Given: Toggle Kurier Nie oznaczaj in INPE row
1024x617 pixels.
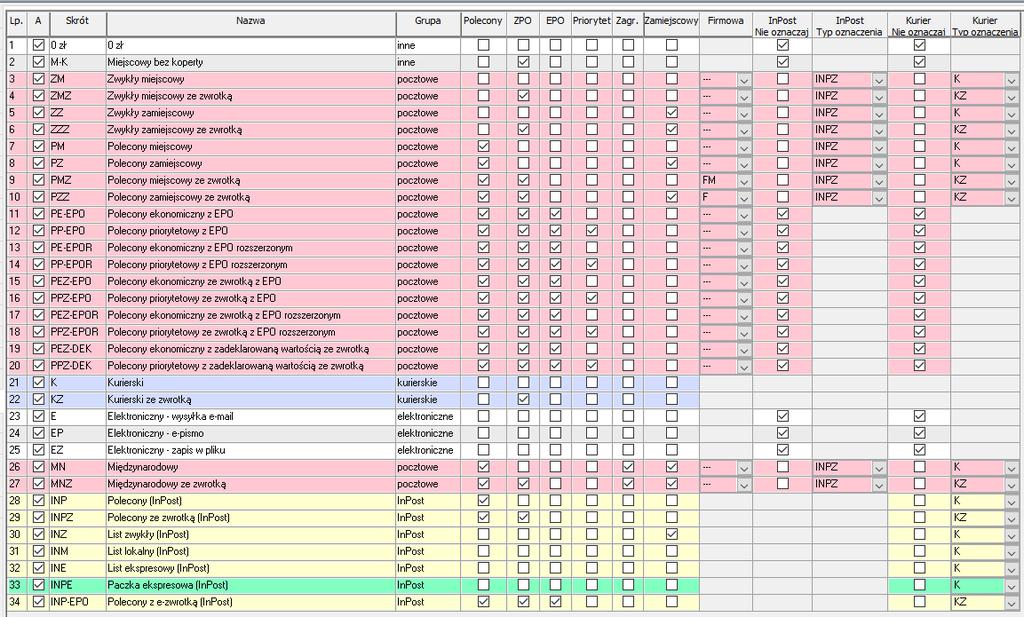Looking at the screenshot, I should click(x=920, y=585).
